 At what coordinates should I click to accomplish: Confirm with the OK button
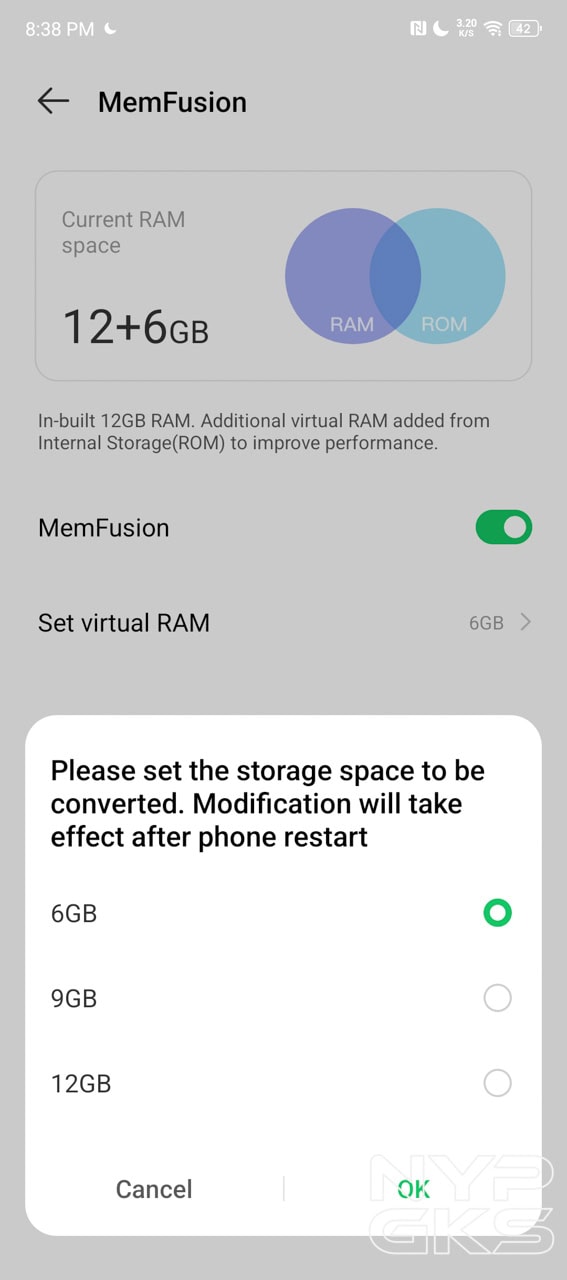(413, 1189)
